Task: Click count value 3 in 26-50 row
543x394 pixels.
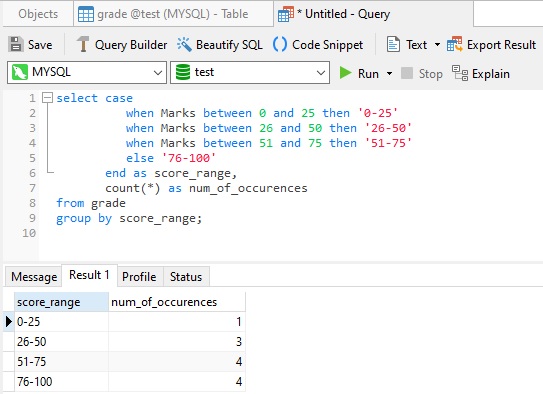Action: point(177,342)
